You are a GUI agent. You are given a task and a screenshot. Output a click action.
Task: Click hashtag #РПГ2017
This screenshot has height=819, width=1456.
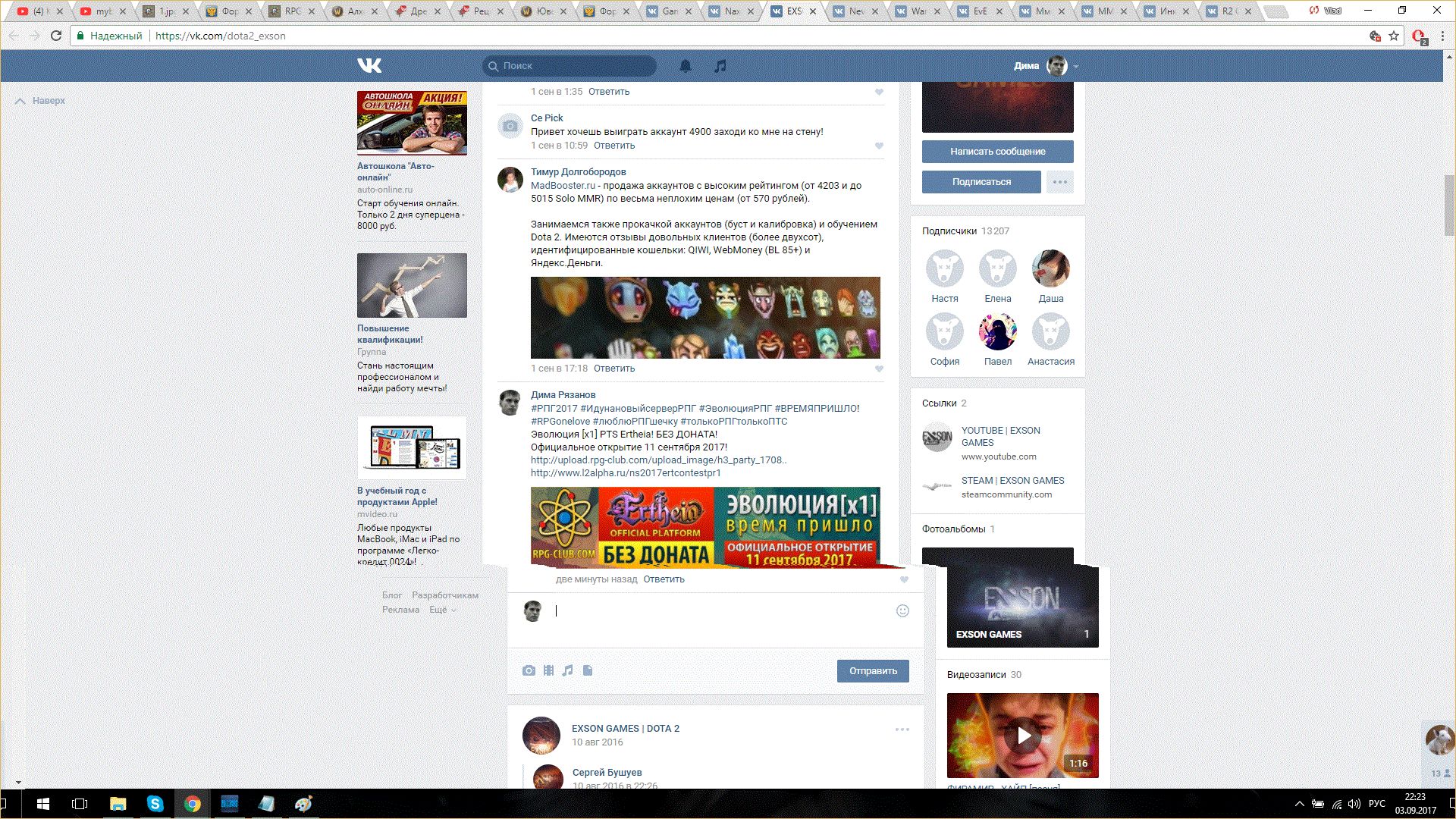pyautogui.click(x=554, y=409)
